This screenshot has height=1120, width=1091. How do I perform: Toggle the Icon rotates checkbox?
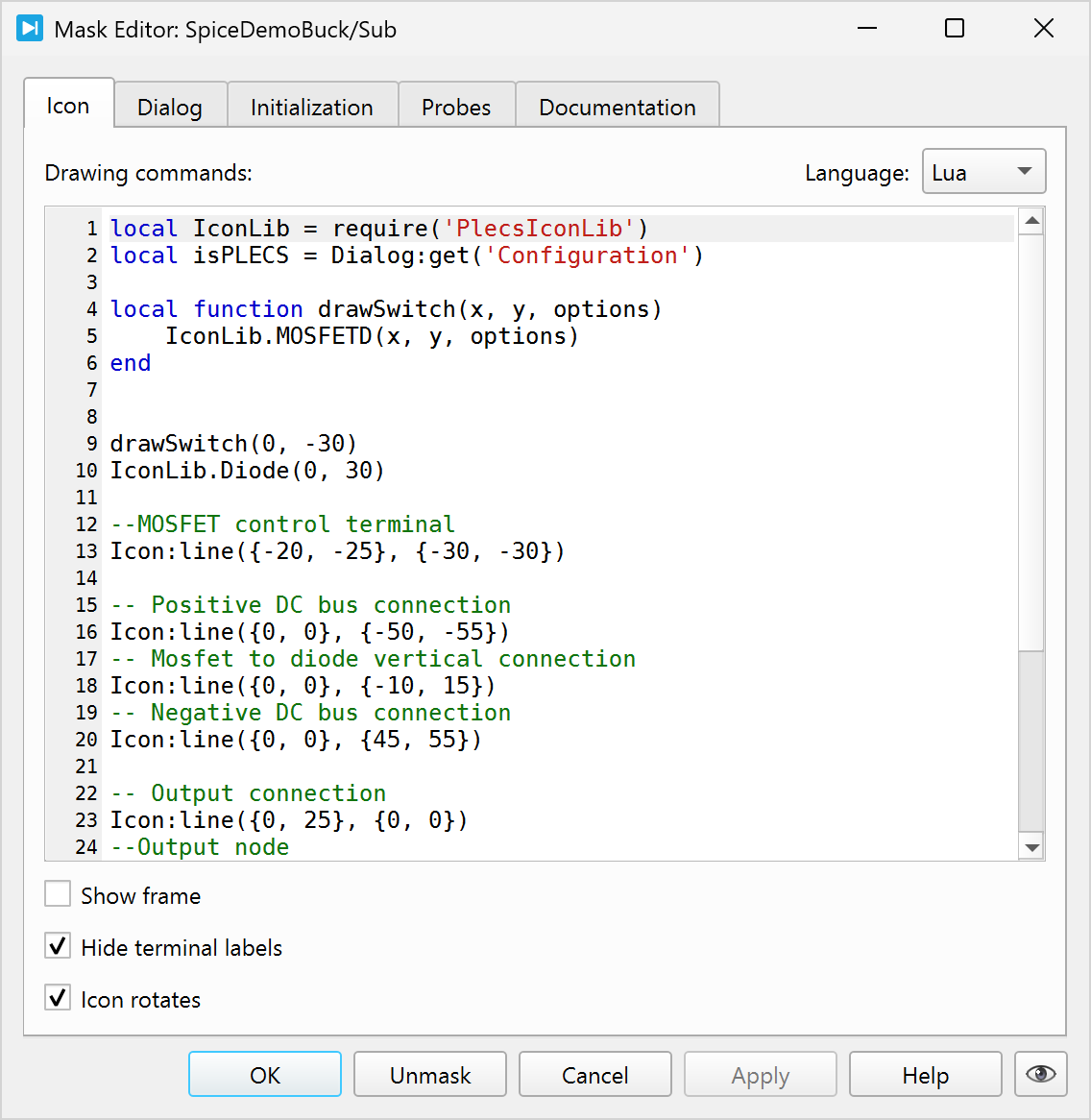[59, 999]
